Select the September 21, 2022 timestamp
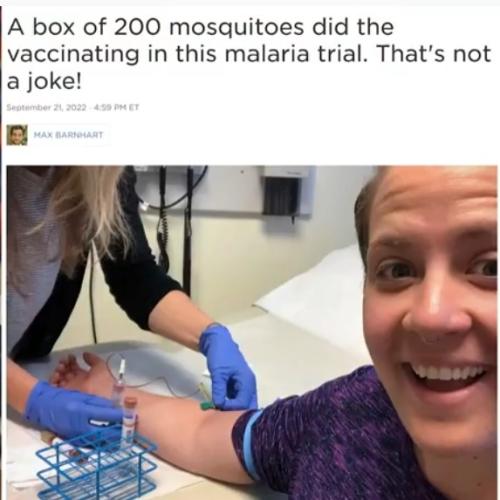Viewport: 500px width, 500px height. (x=47, y=108)
